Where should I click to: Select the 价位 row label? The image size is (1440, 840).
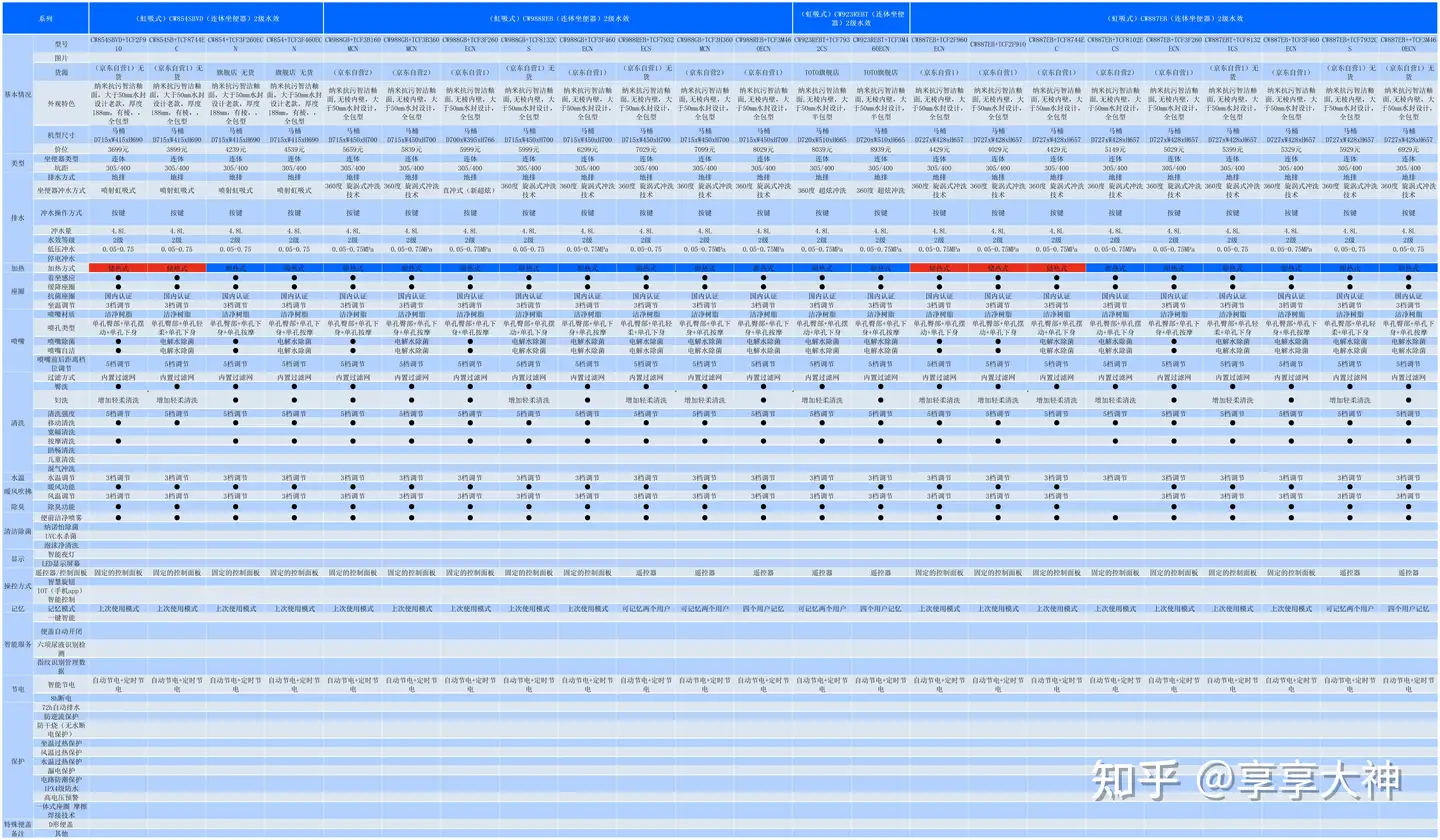pos(61,149)
